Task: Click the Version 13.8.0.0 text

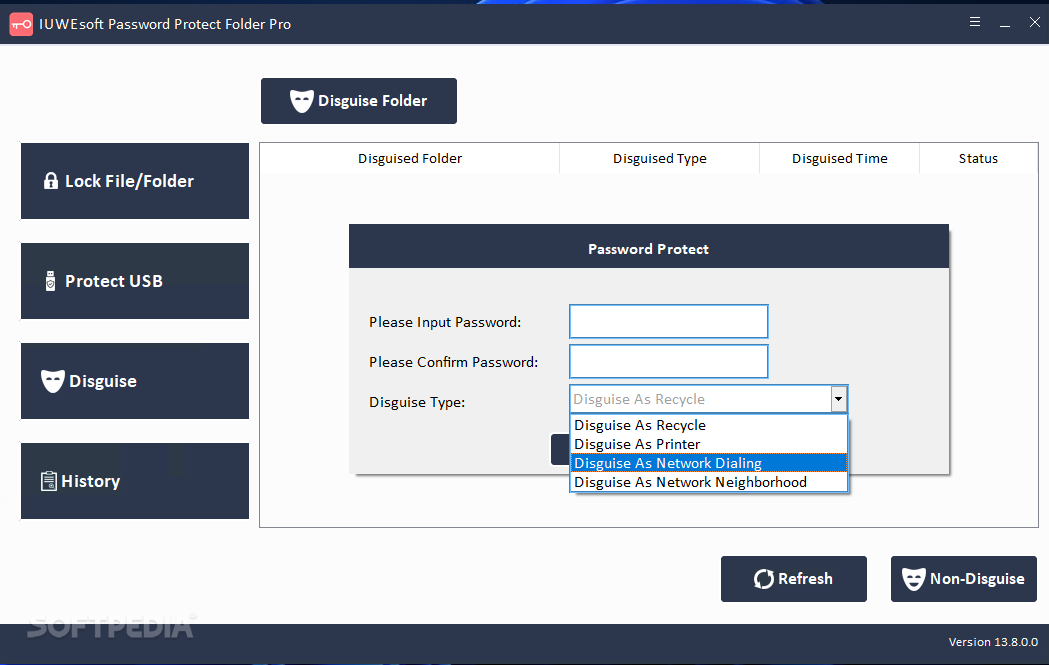Action: click(x=993, y=642)
